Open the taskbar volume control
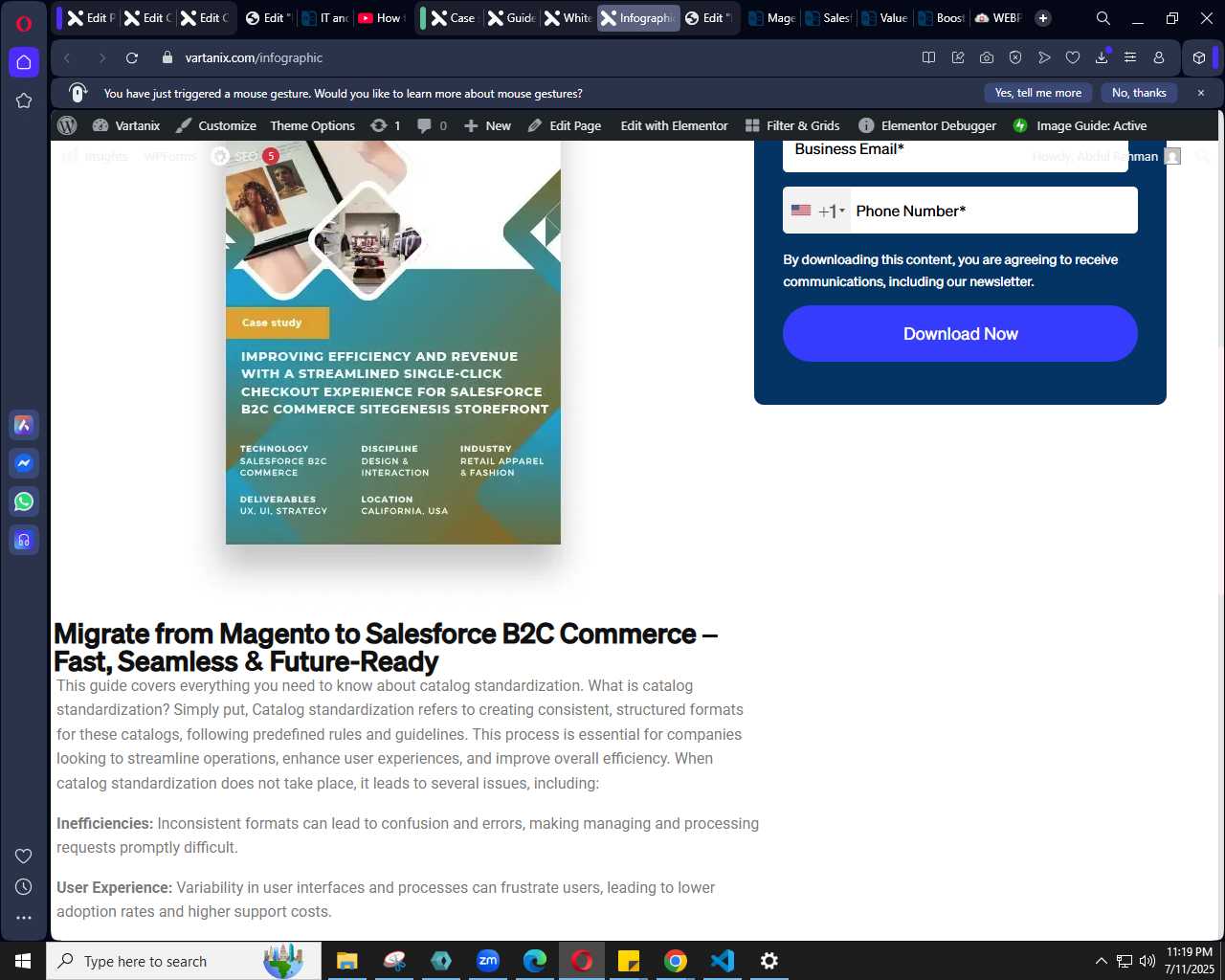The height and width of the screenshot is (980, 1225). pyautogui.click(x=1147, y=961)
